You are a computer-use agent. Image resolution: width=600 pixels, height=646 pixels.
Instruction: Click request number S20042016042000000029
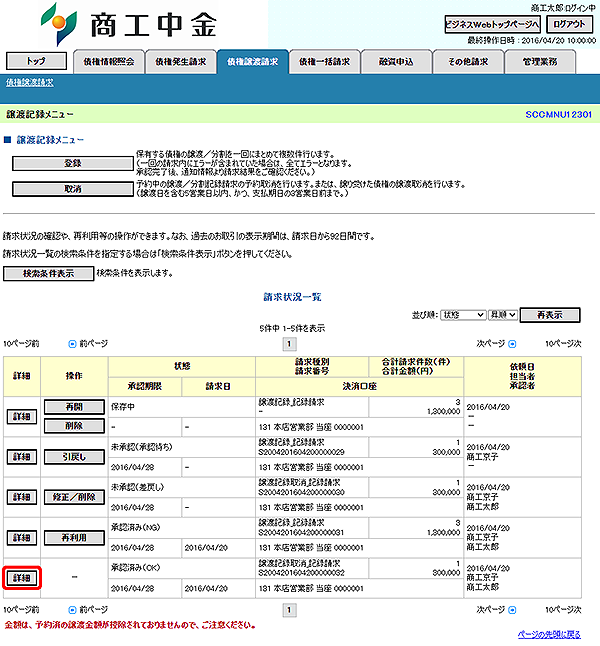coord(302,452)
